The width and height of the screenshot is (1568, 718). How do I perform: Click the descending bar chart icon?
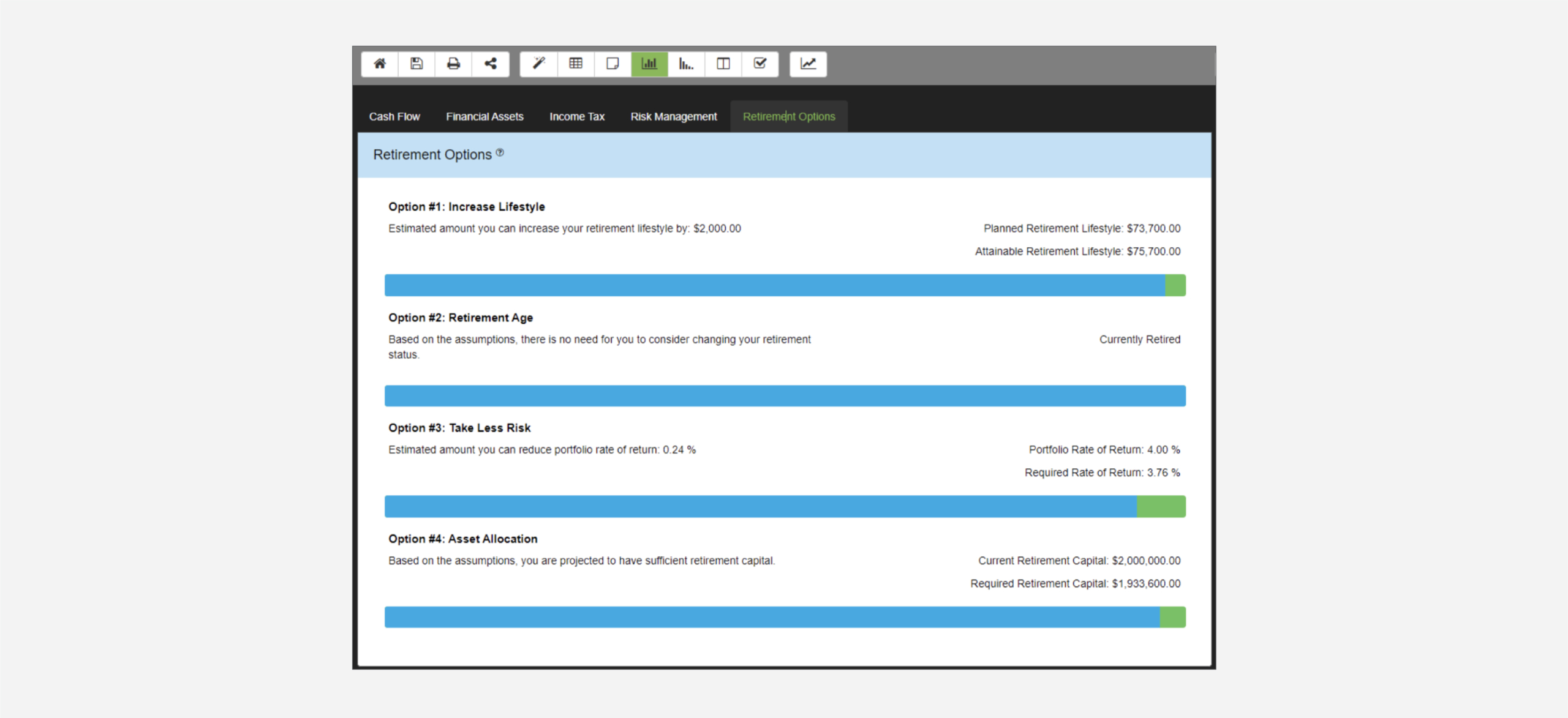tap(686, 64)
